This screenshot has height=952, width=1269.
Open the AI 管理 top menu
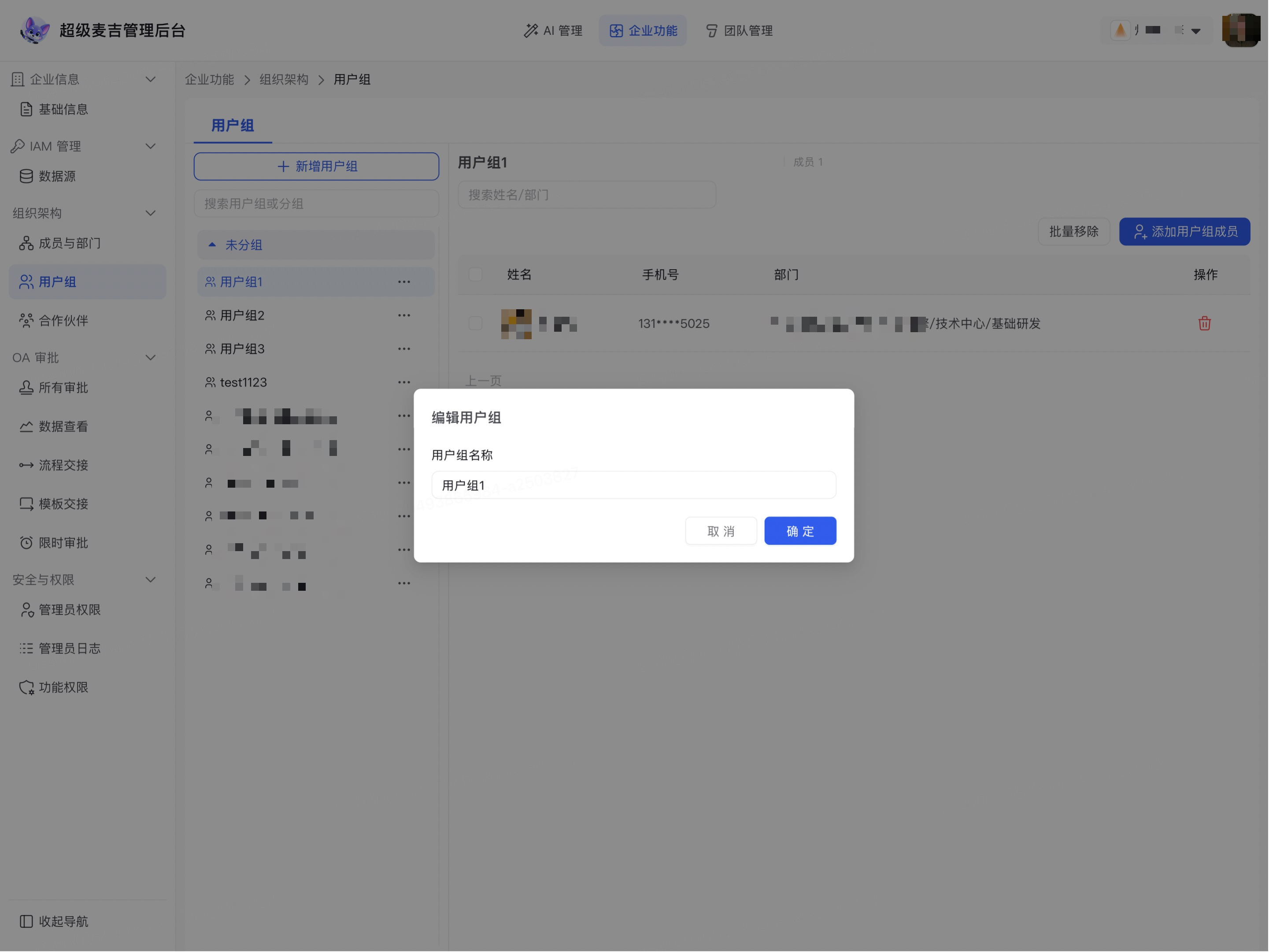pos(553,30)
